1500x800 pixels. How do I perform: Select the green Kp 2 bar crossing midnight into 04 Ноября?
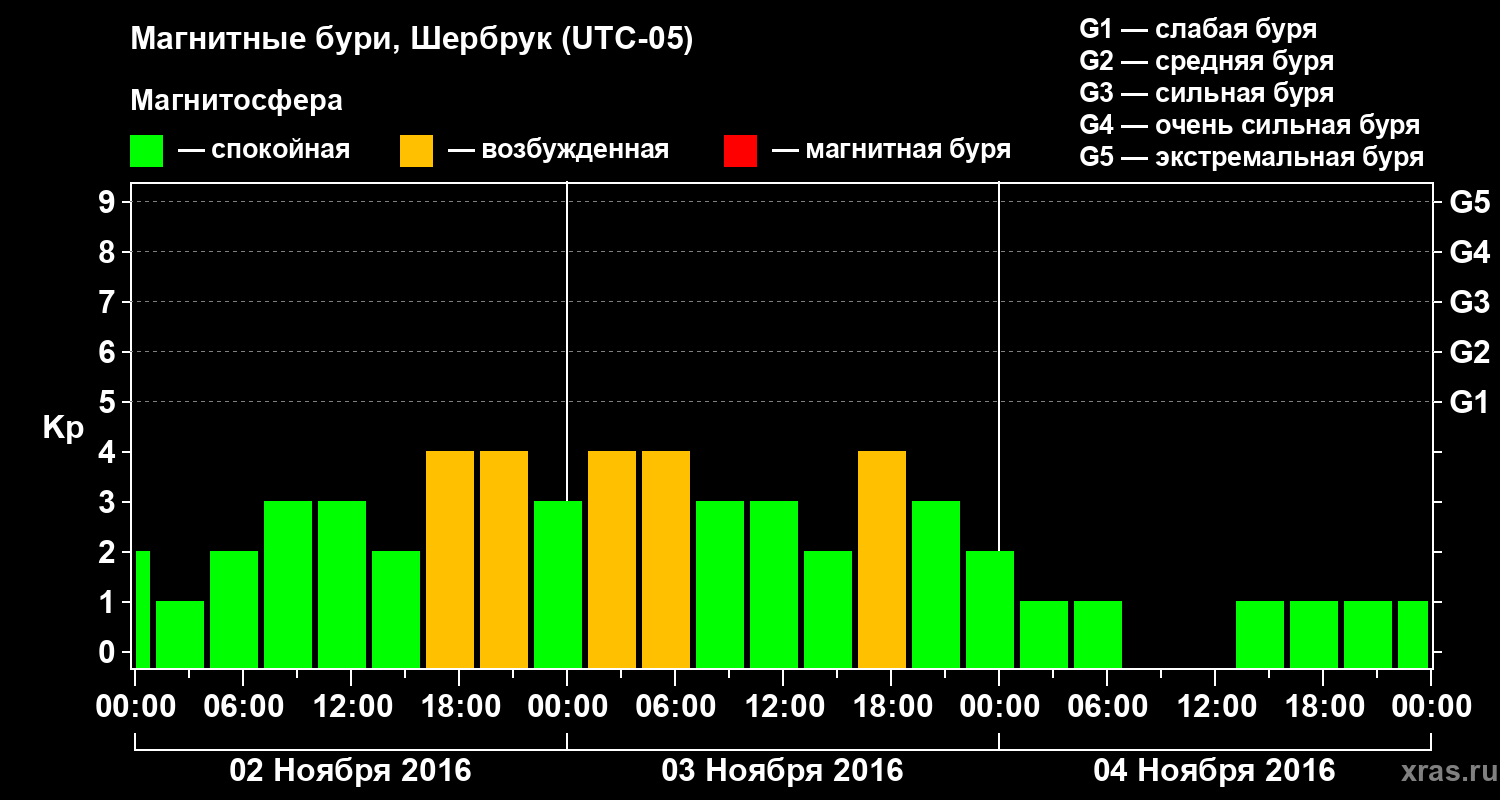(990, 610)
